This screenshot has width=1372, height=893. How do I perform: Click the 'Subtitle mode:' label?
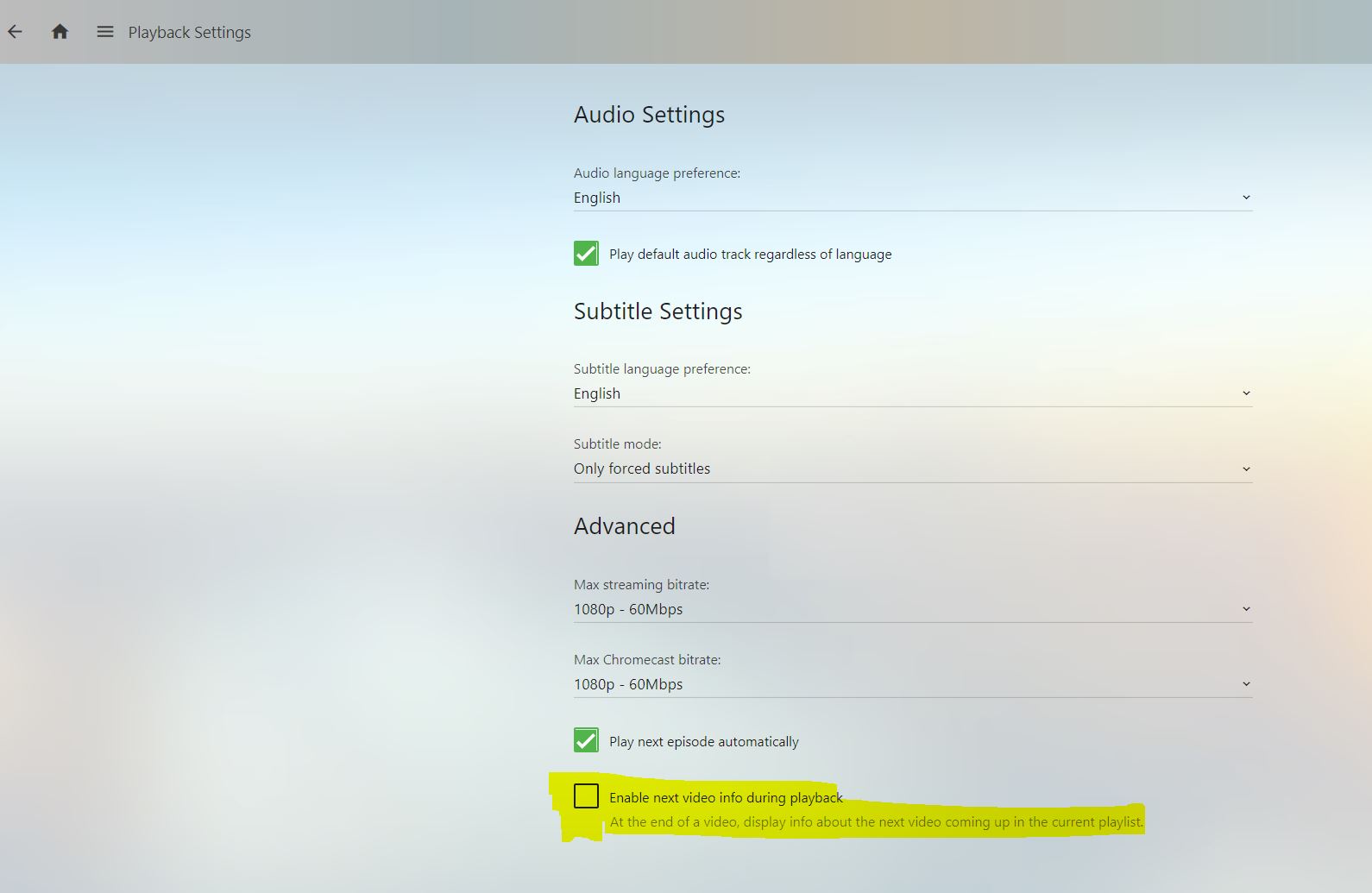coord(618,443)
